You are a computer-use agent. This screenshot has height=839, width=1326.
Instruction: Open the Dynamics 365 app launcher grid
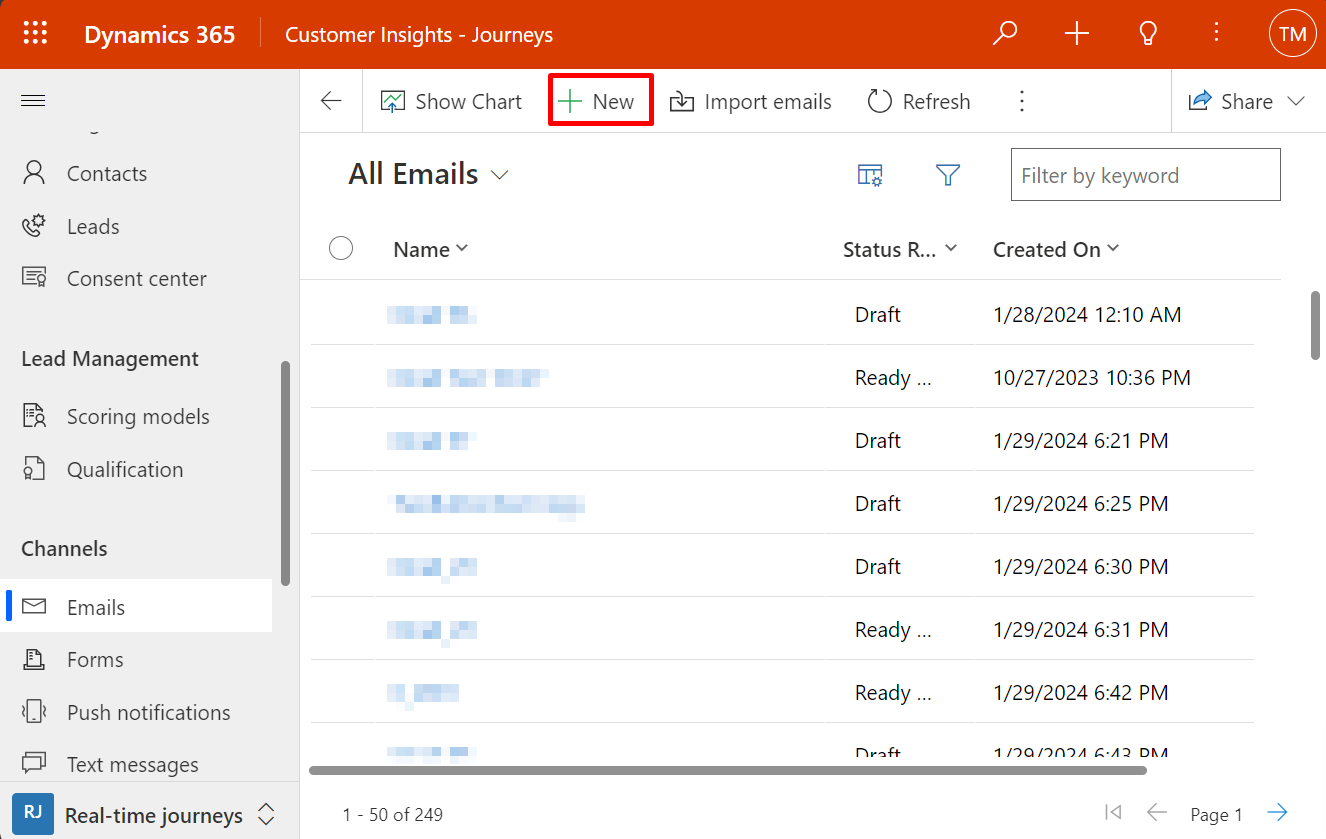pos(35,34)
